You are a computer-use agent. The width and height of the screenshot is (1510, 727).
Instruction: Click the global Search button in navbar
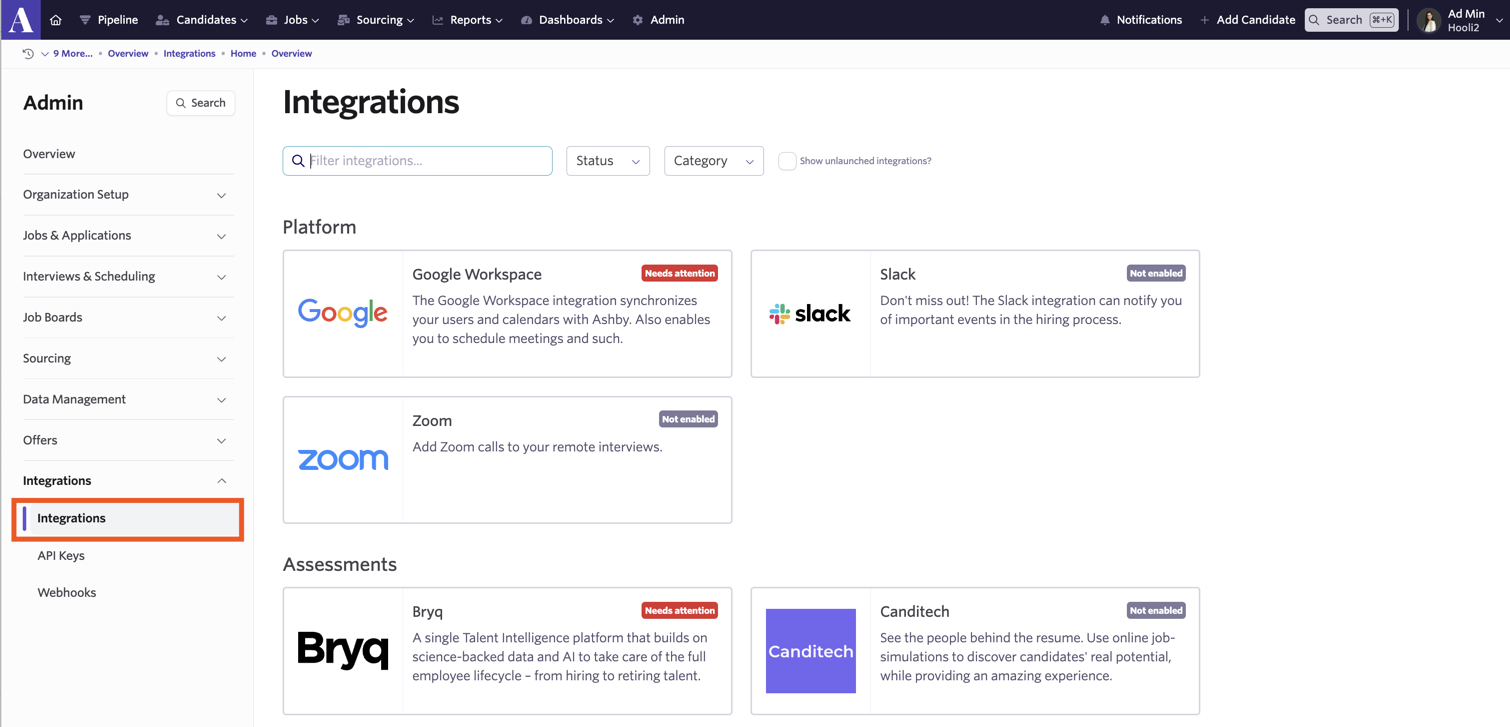pos(1351,20)
